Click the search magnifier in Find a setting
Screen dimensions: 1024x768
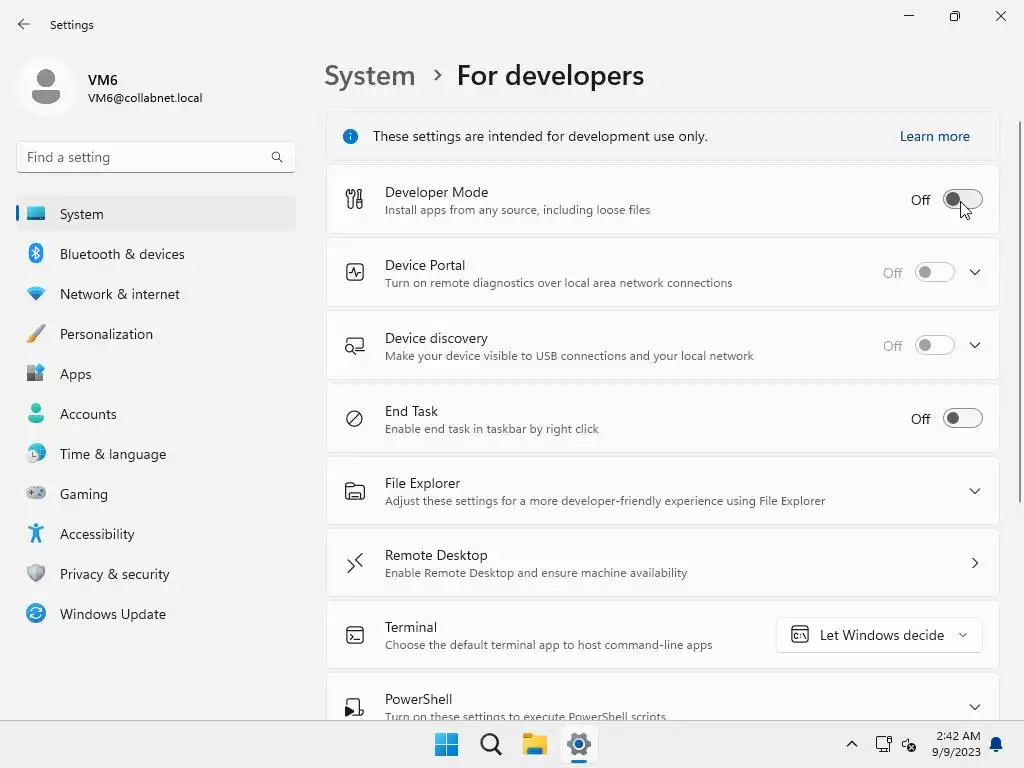point(277,157)
